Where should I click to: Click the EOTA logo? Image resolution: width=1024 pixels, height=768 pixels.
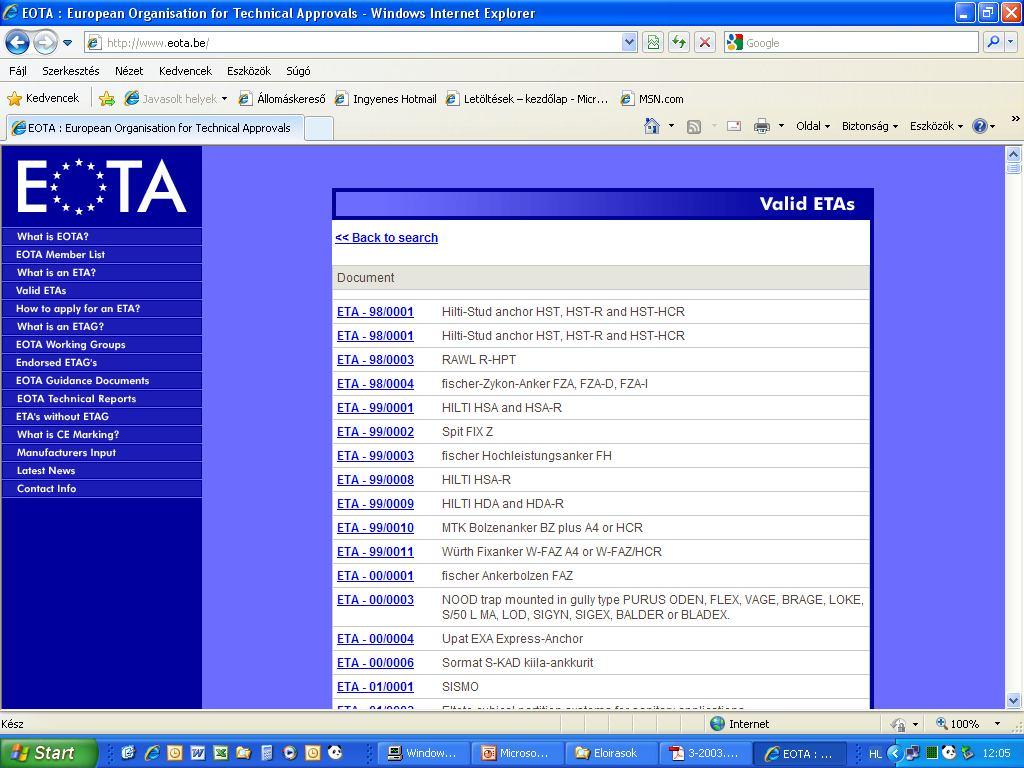[101, 186]
